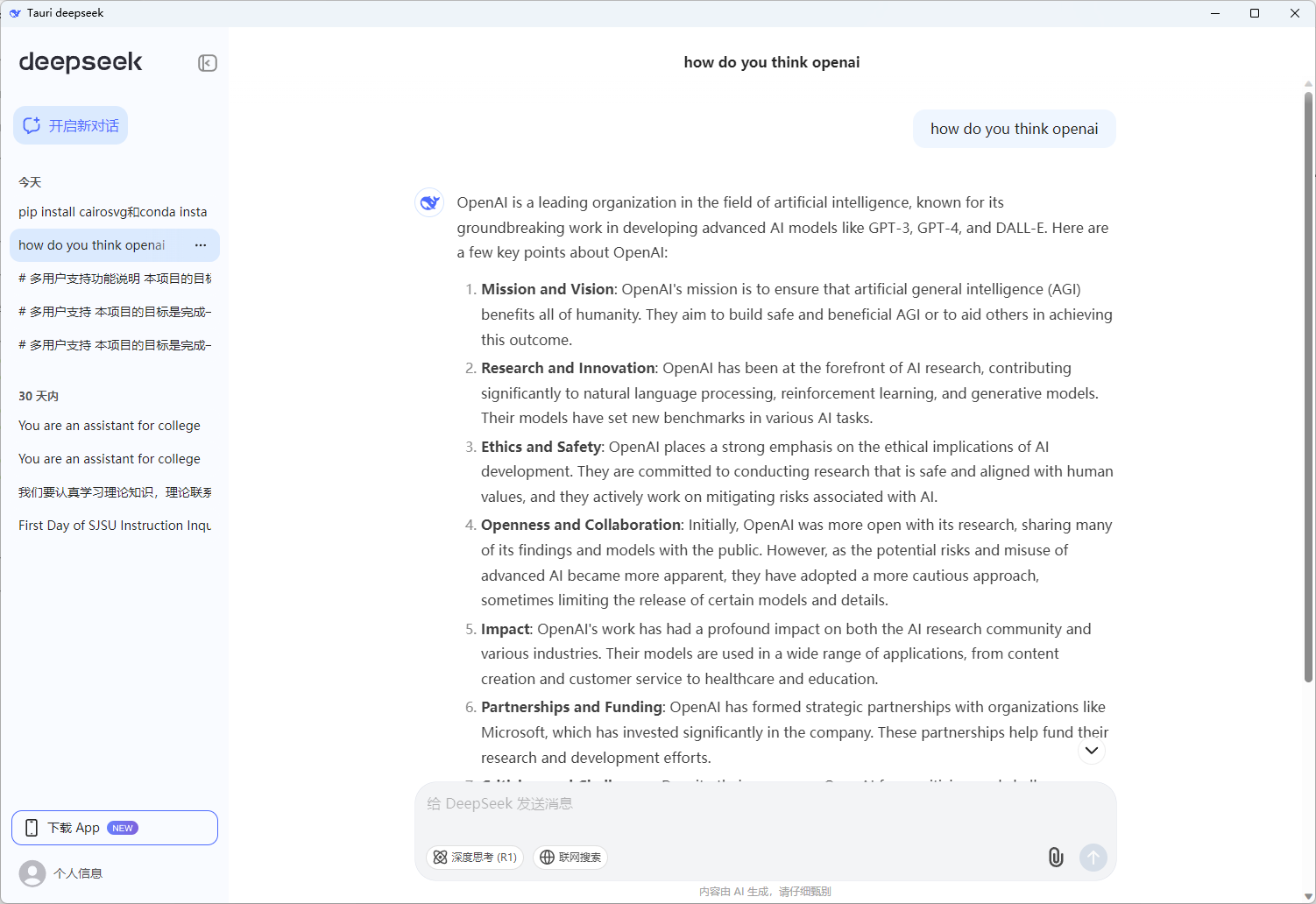1316x904 pixels.
Task: Click the phone icon in Download App
Action: 32,828
